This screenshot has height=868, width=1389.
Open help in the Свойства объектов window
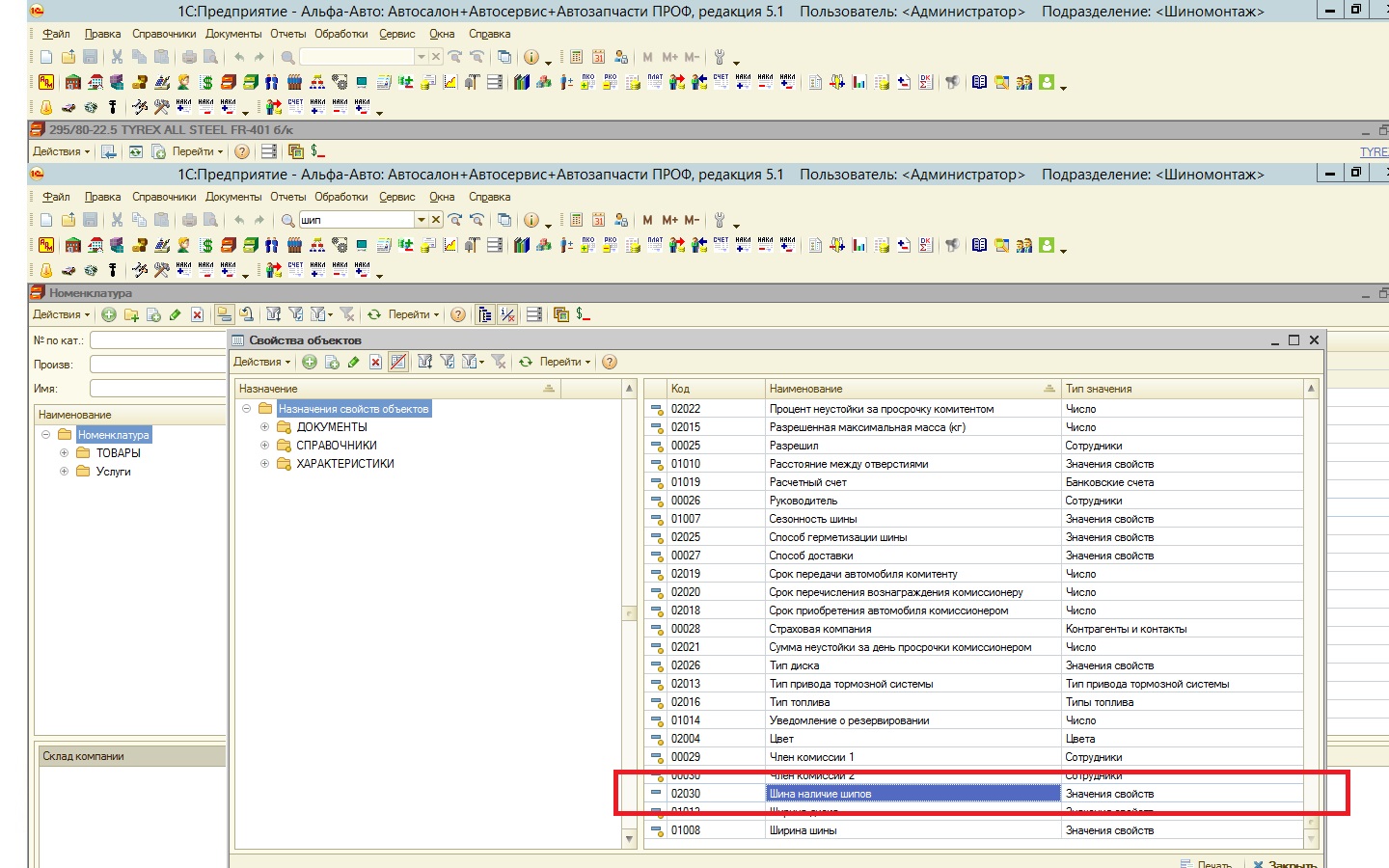610,362
